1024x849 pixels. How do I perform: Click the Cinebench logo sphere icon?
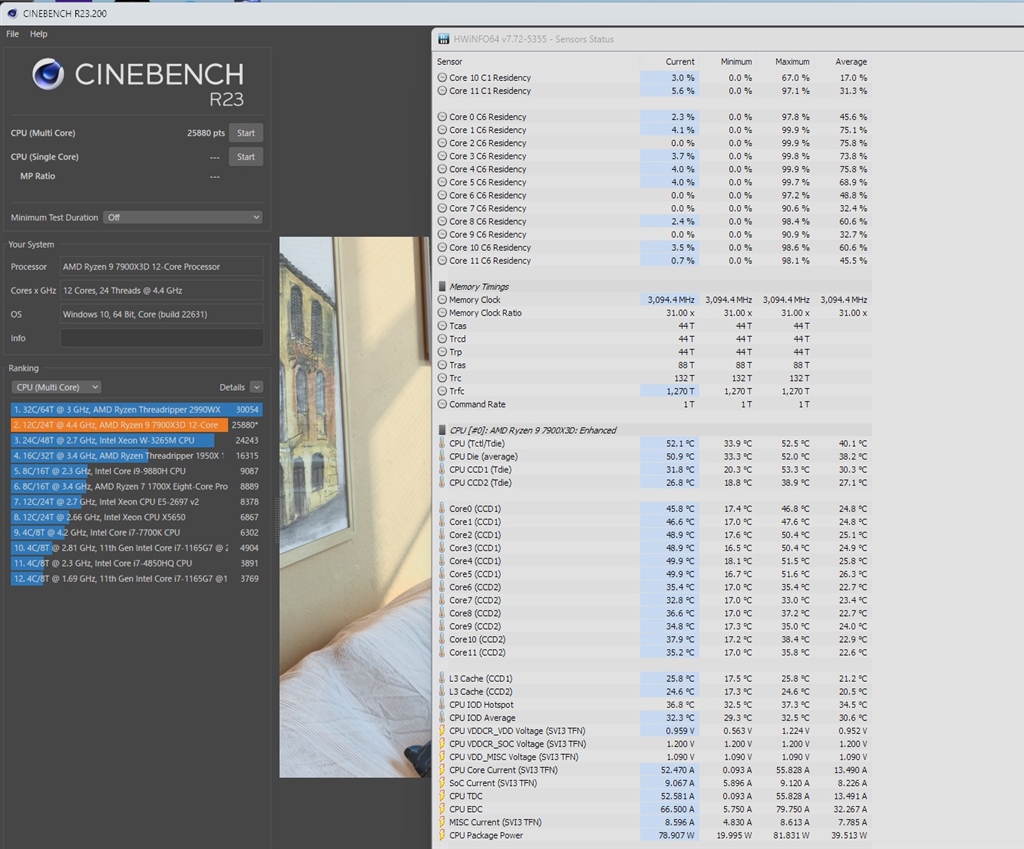click(x=48, y=74)
